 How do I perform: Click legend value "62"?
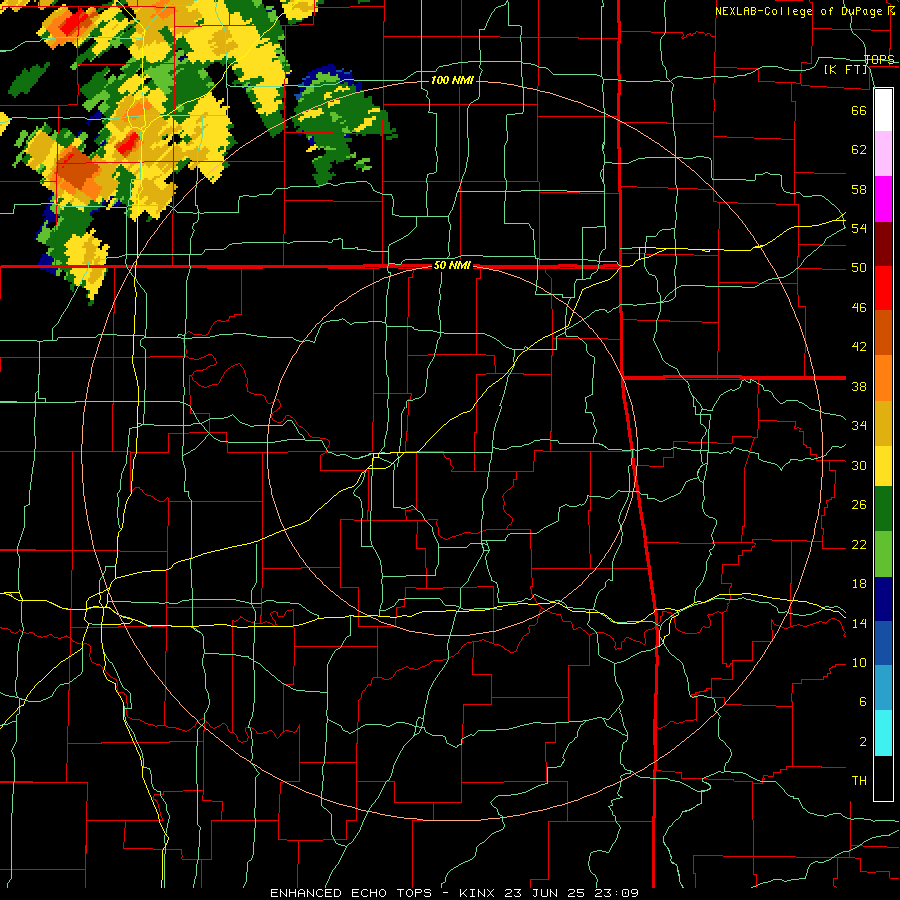pyautogui.click(x=859, y=150)
